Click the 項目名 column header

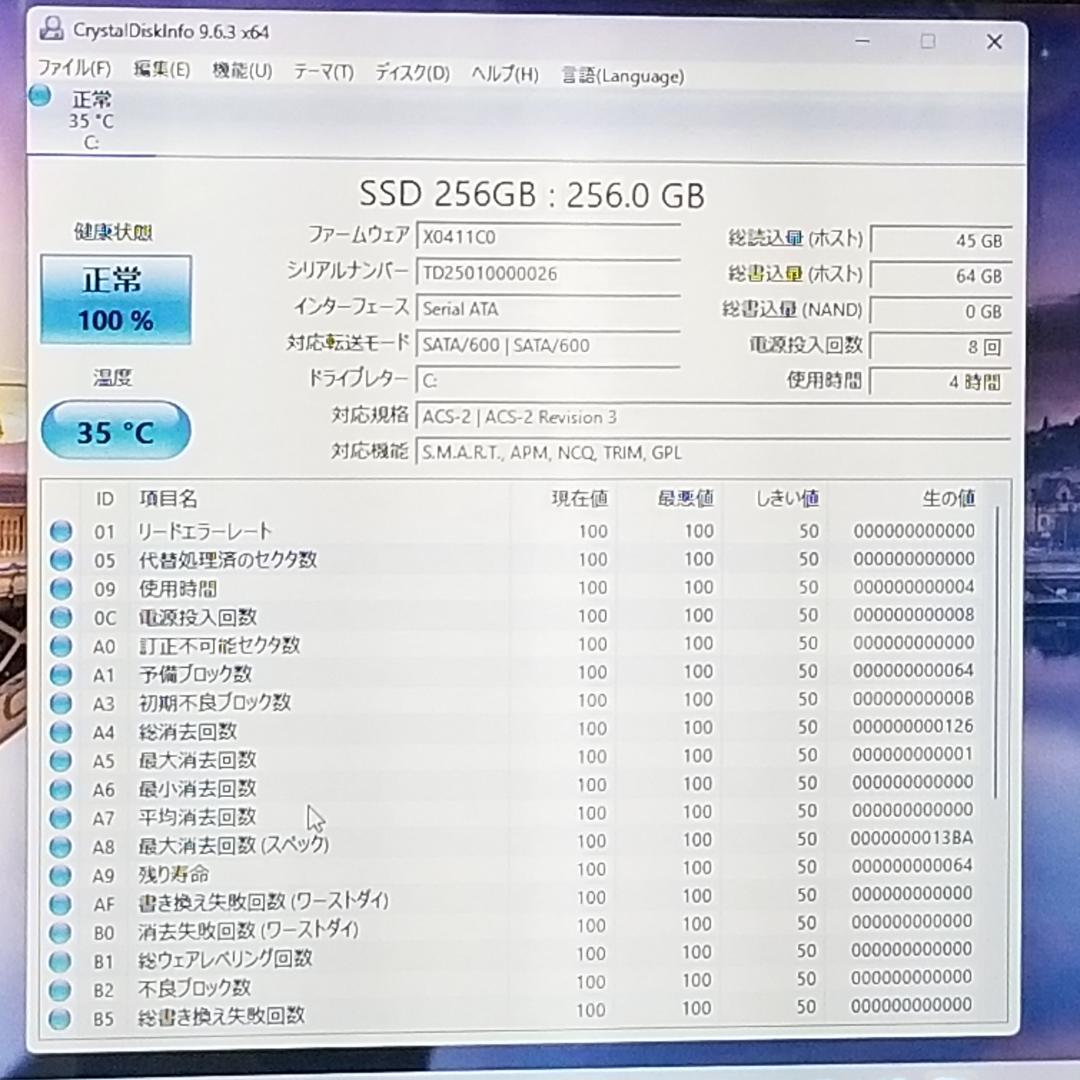(x=168, y=498)
